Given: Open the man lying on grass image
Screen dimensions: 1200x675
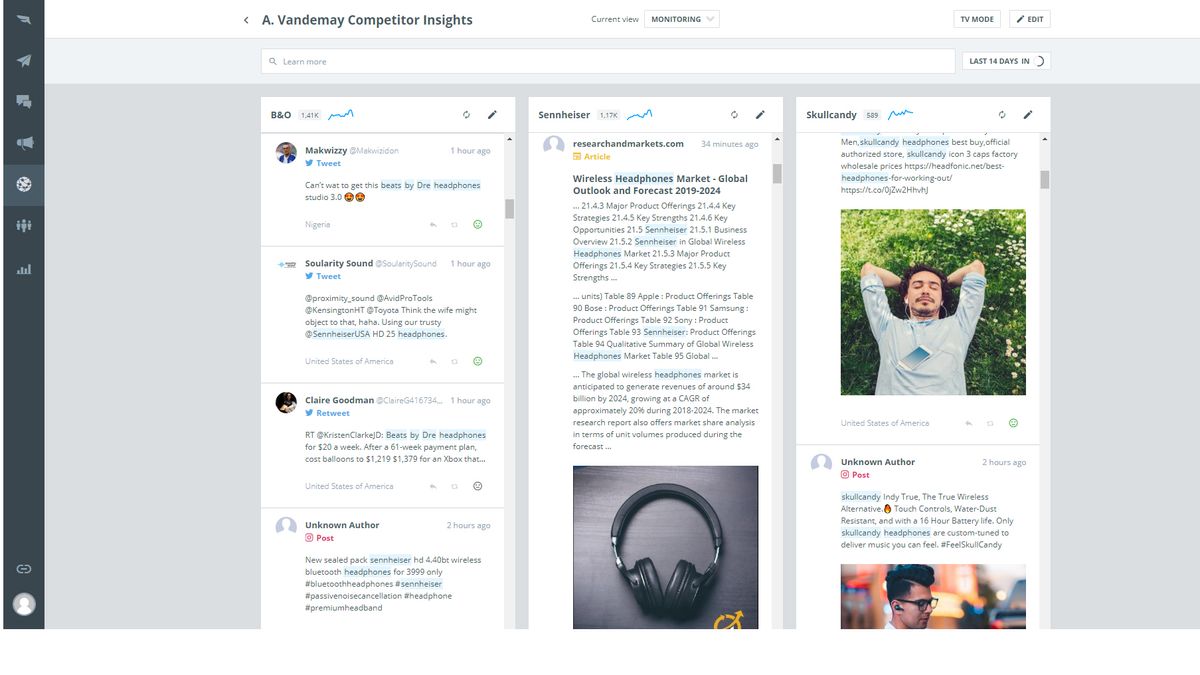Looking at the screenshot, I should pyautogui.click(x=933, y=302).
